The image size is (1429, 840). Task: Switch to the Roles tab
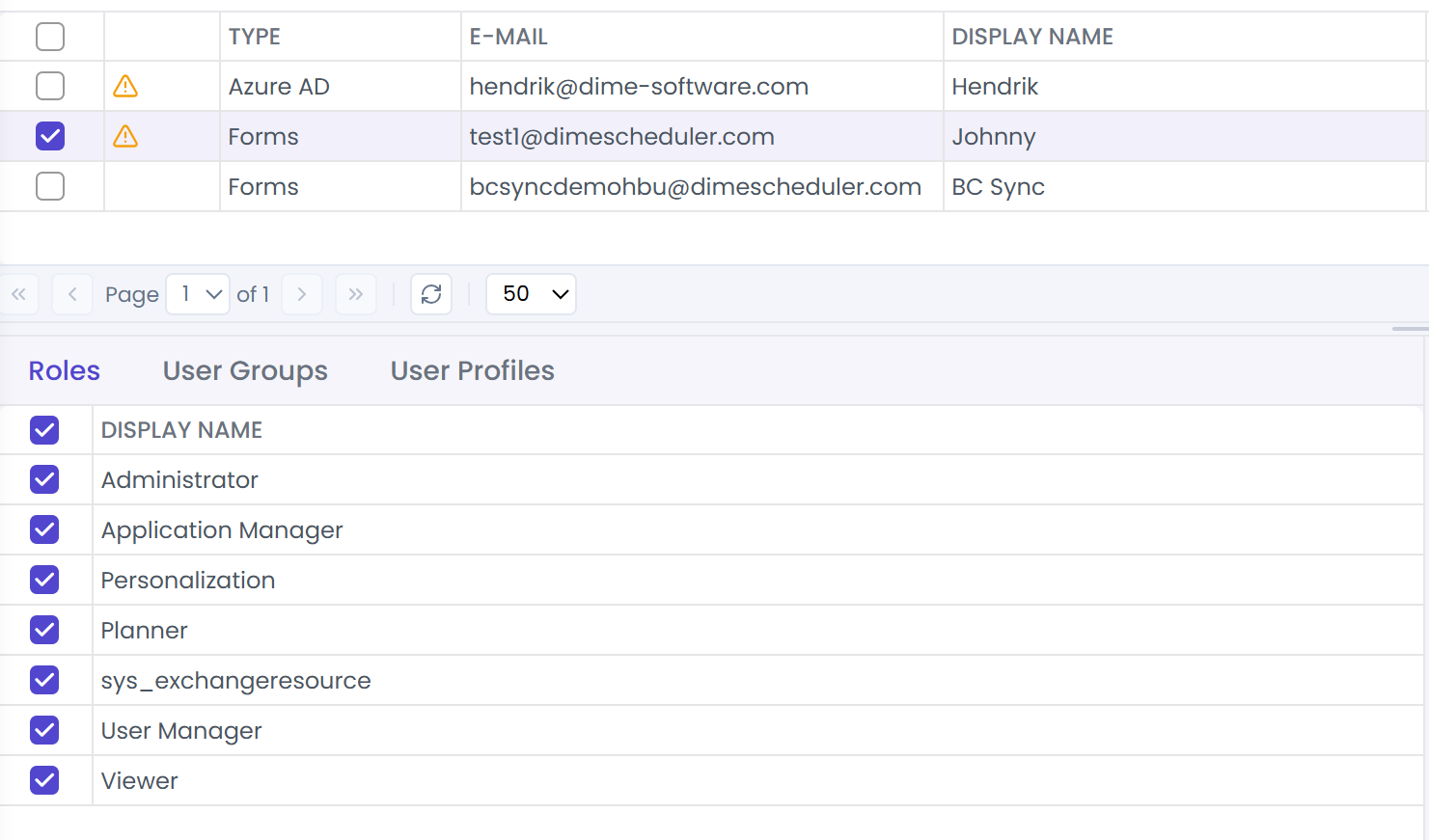tap(65, 371)
